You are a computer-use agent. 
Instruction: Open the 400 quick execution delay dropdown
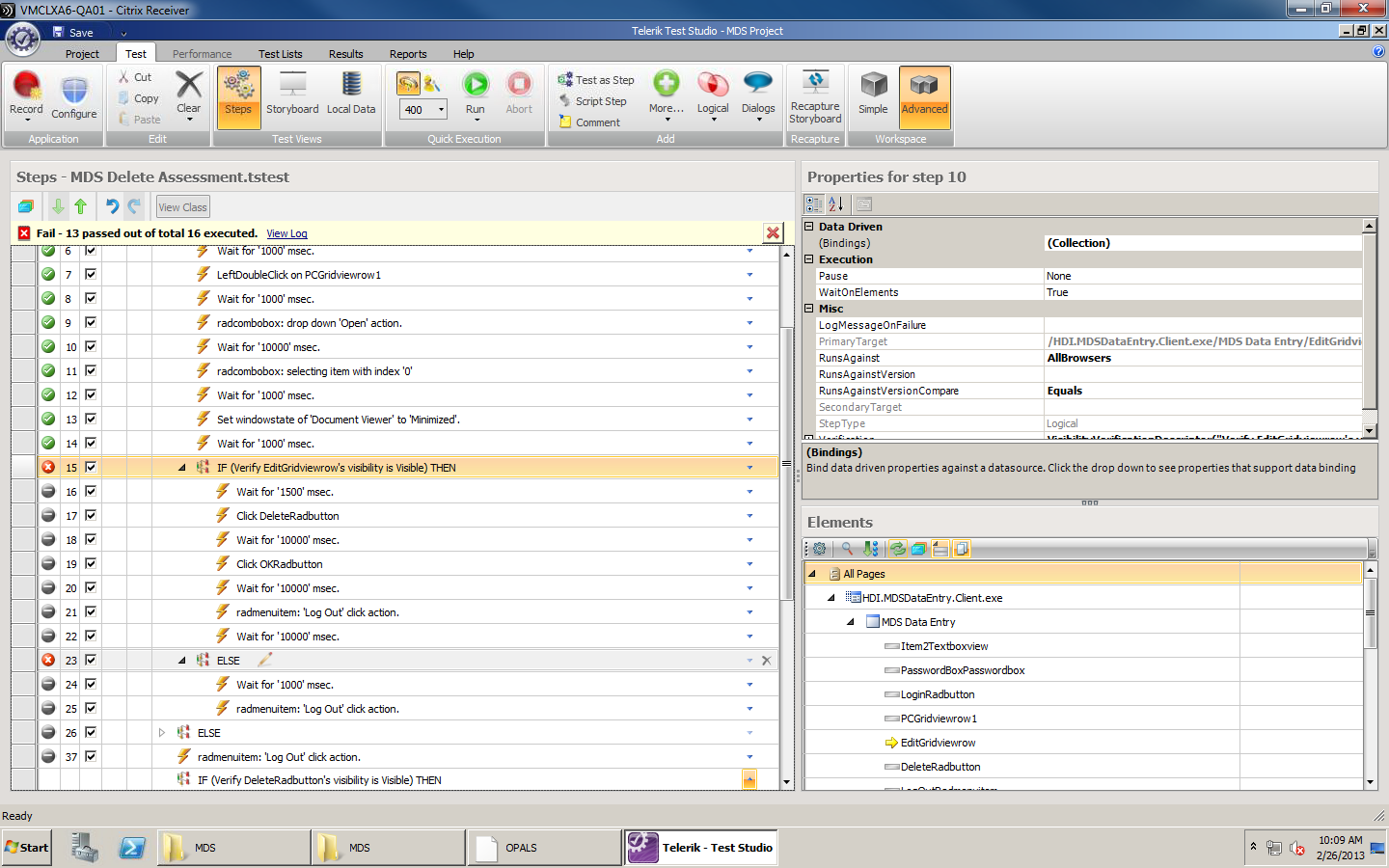[441, 110]
